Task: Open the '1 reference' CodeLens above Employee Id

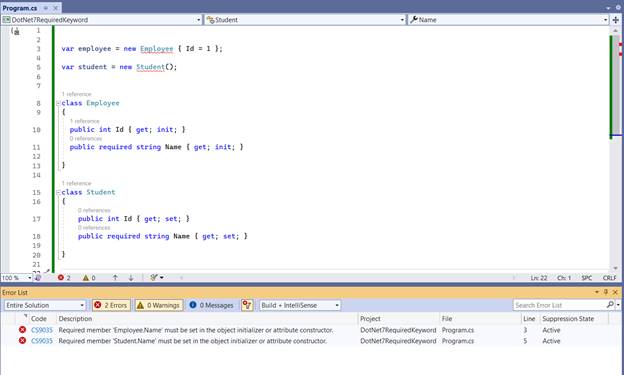Action: coord(84,121)
